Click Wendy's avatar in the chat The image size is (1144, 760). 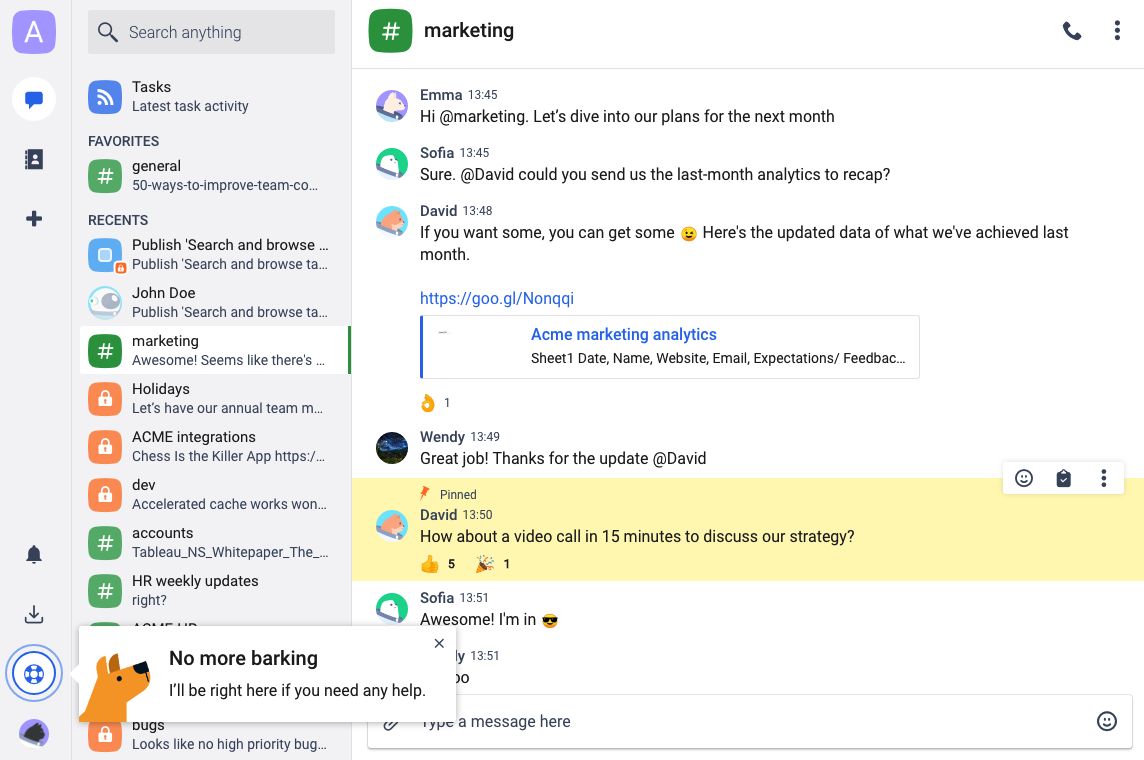tap(392, 448)
